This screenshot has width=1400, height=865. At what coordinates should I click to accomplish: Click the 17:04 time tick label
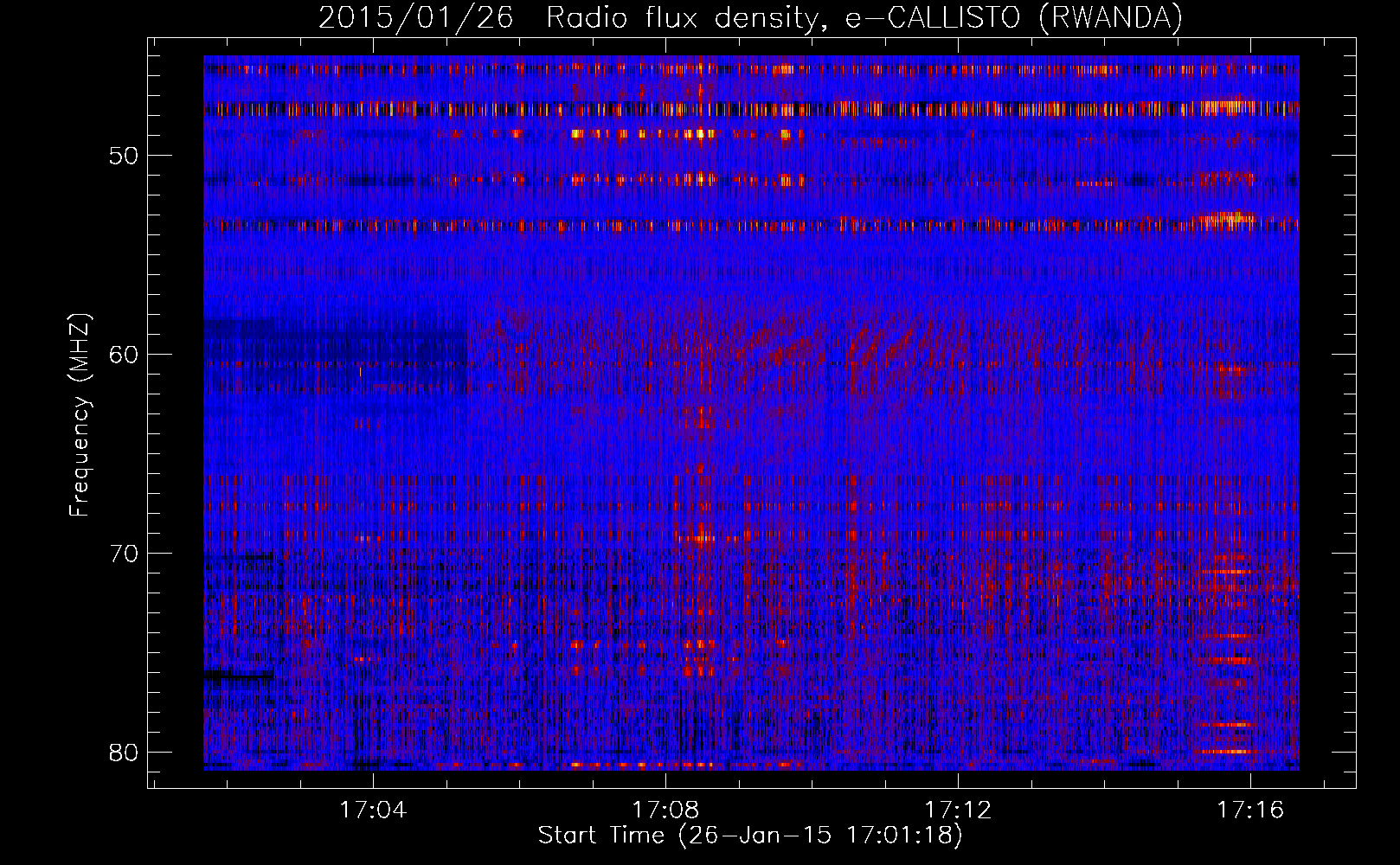[373, 811]
